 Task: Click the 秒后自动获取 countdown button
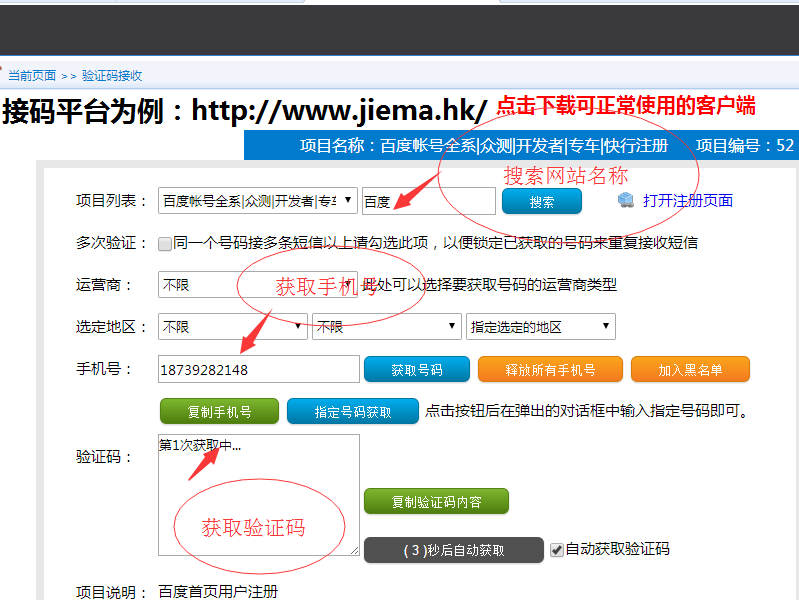pyautogui.click(x=453, y=550)
